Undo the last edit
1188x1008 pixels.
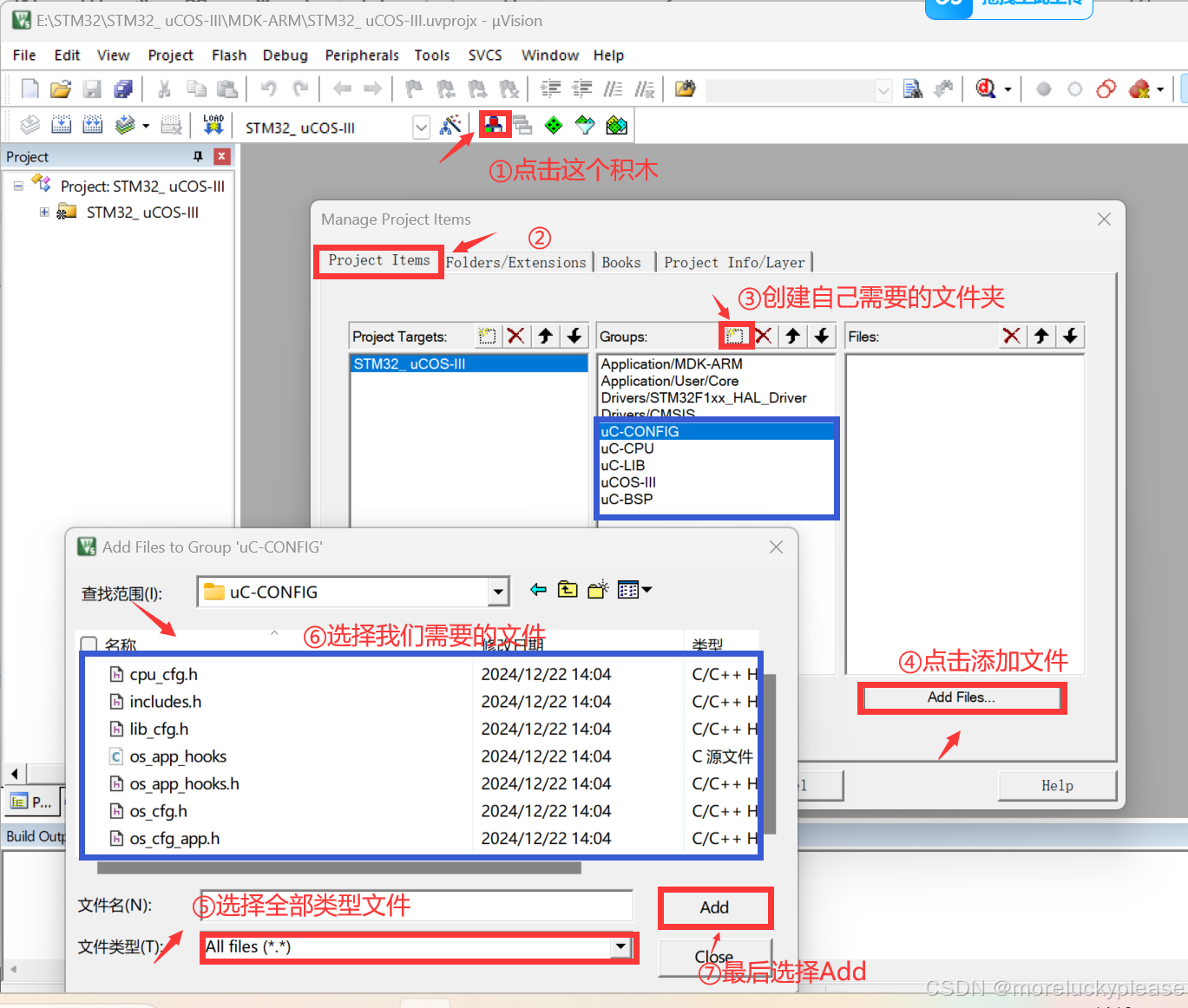tap(269, 88)
